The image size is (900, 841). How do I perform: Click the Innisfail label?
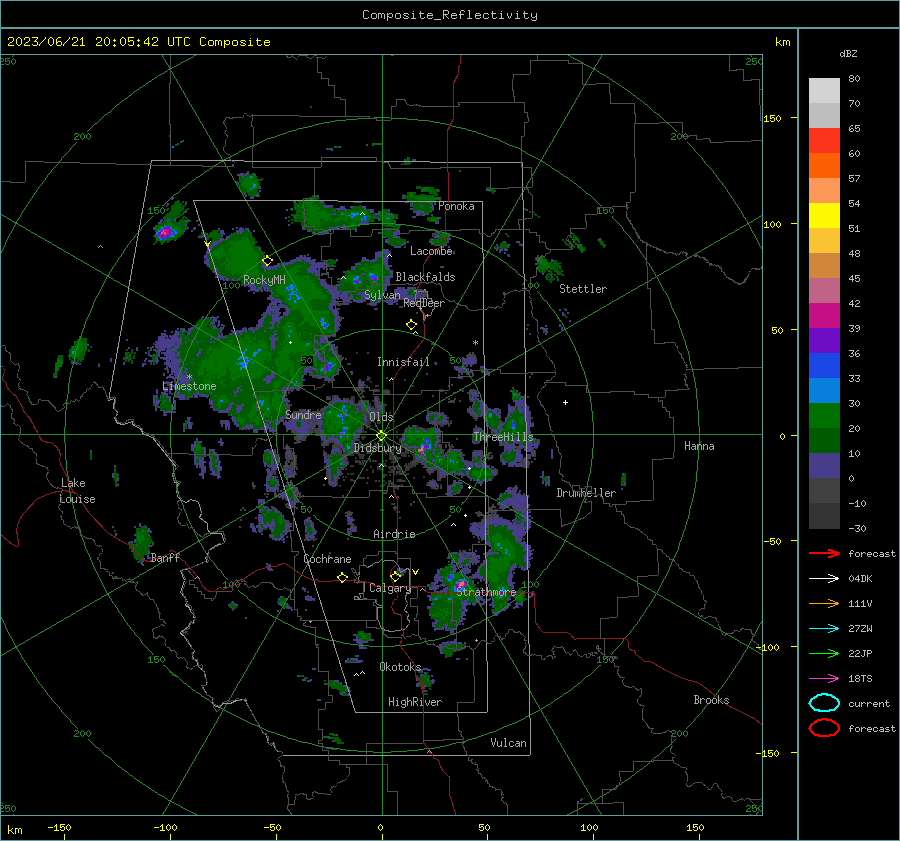point(403,362)
